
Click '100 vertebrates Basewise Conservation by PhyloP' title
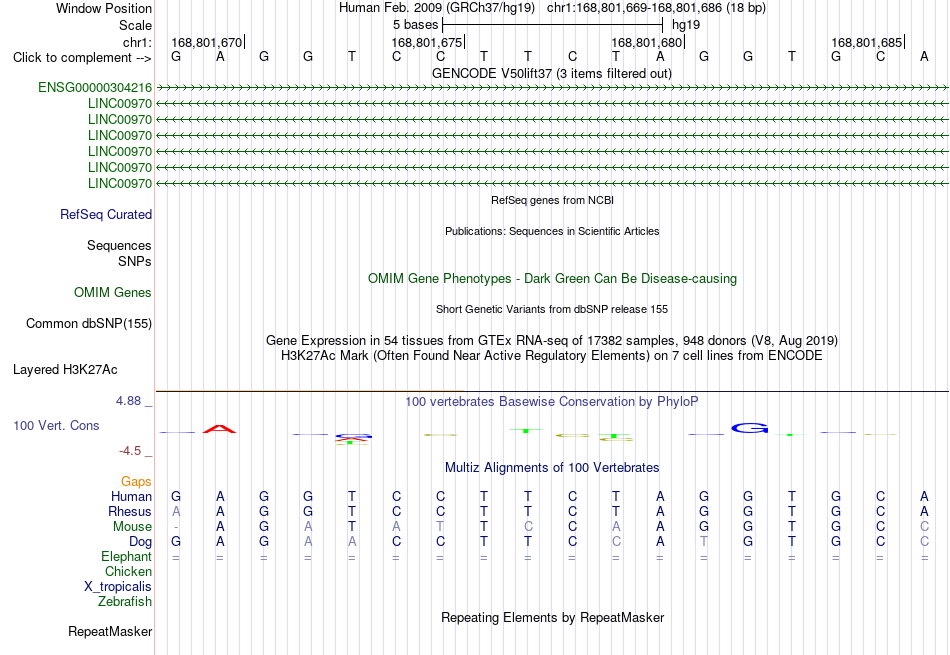[552, 402]
